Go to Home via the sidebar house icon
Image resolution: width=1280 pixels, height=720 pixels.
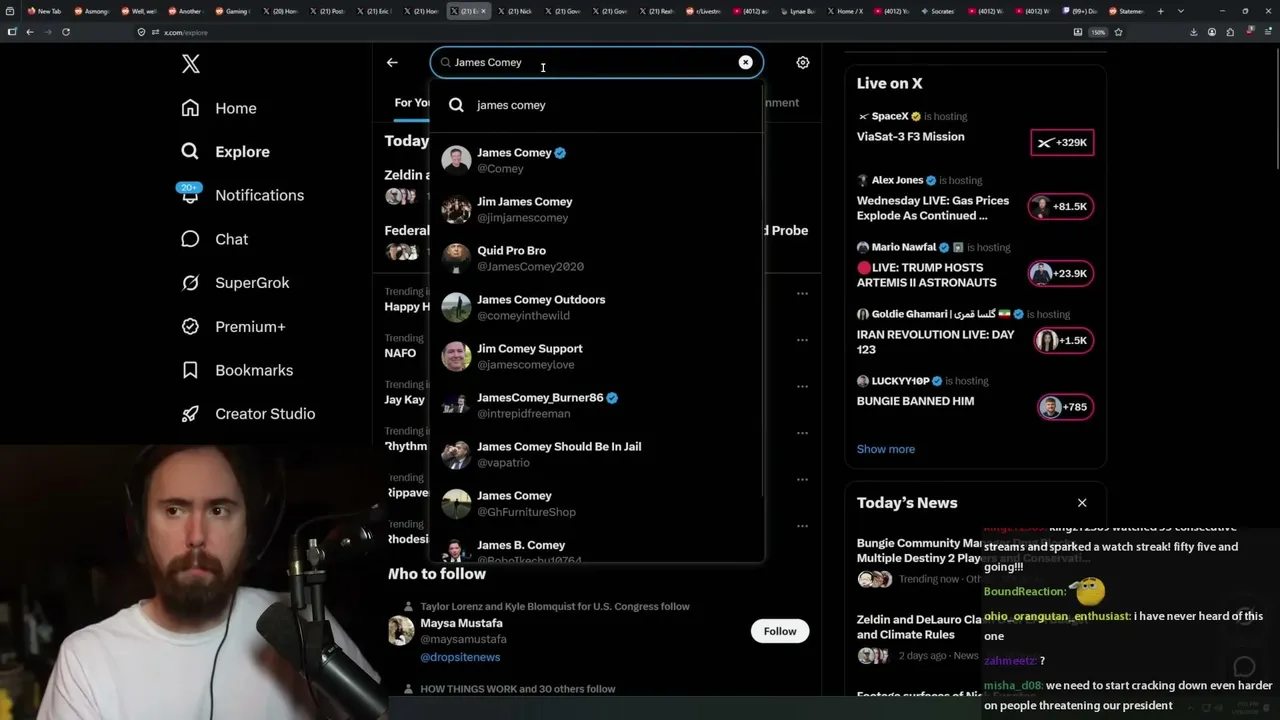[x=190, y=108]
